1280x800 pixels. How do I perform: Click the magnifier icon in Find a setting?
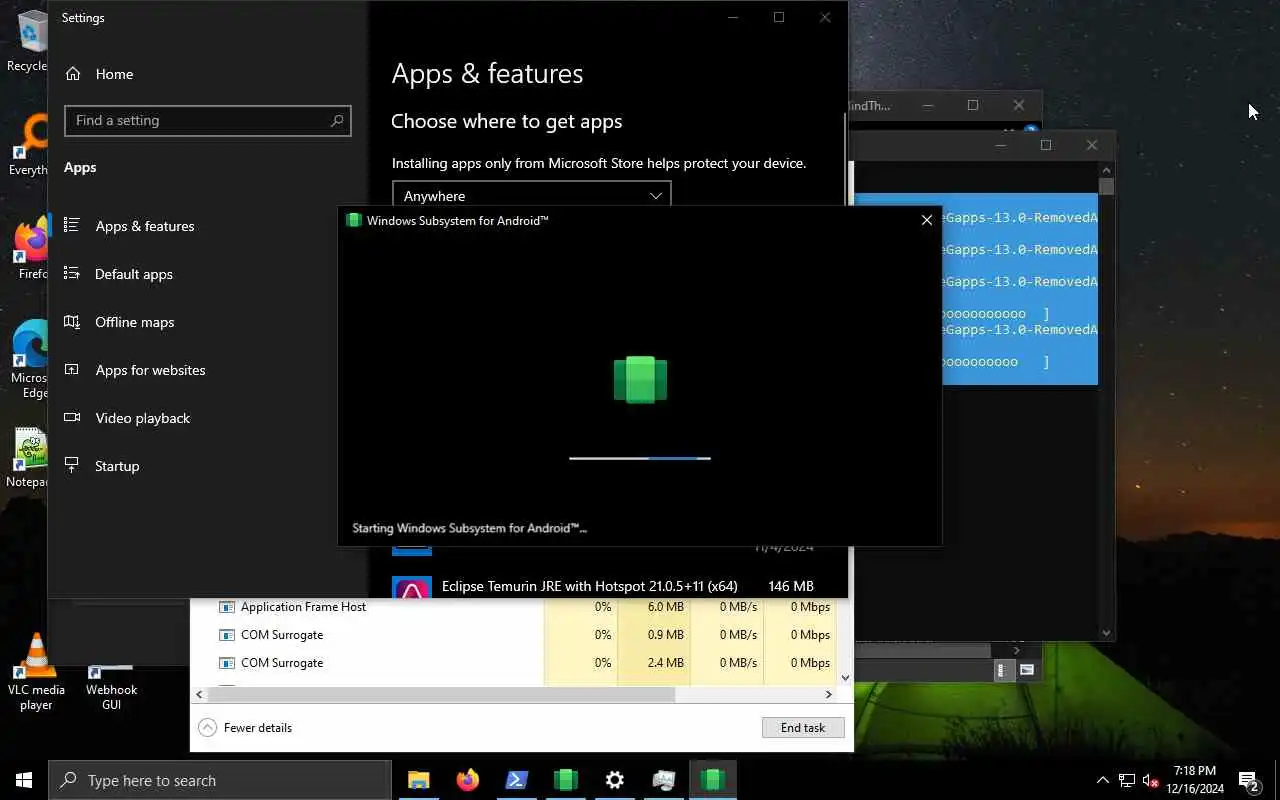[337, 120]
